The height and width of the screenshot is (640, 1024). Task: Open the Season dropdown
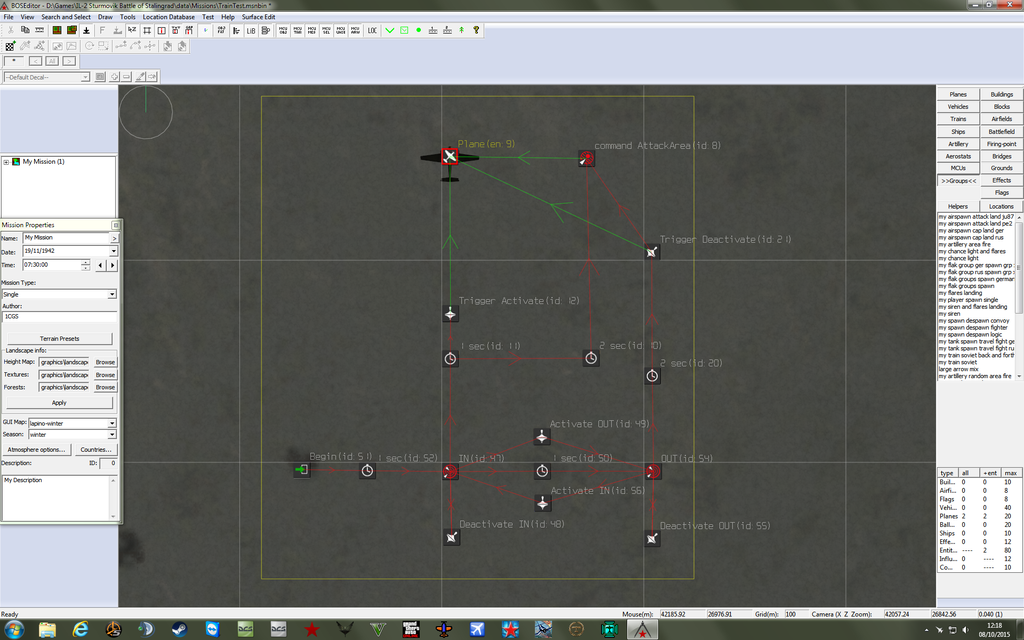[x=111, y=435]
